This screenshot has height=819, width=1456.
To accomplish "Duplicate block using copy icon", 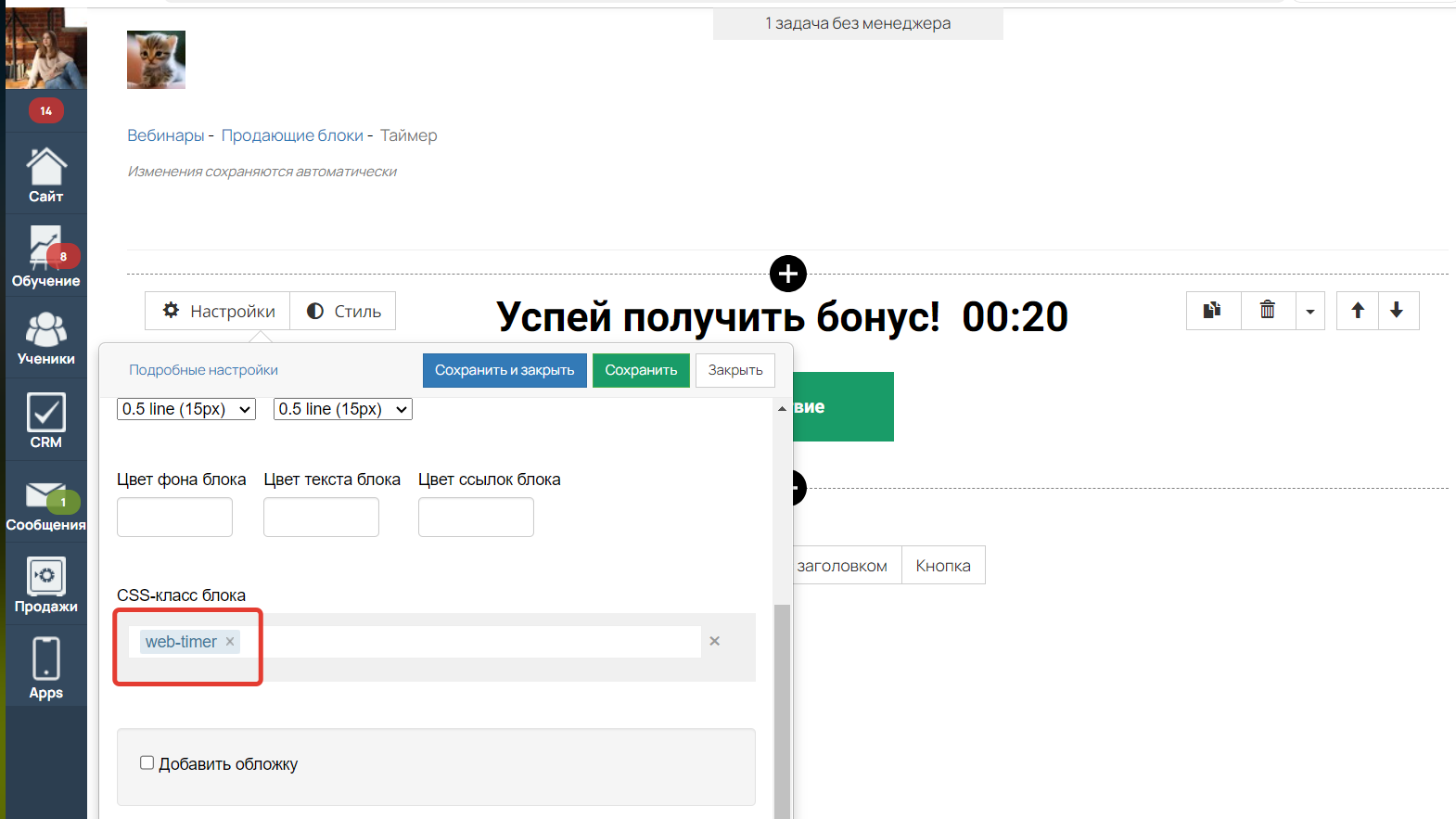I will coord(1212,311).
